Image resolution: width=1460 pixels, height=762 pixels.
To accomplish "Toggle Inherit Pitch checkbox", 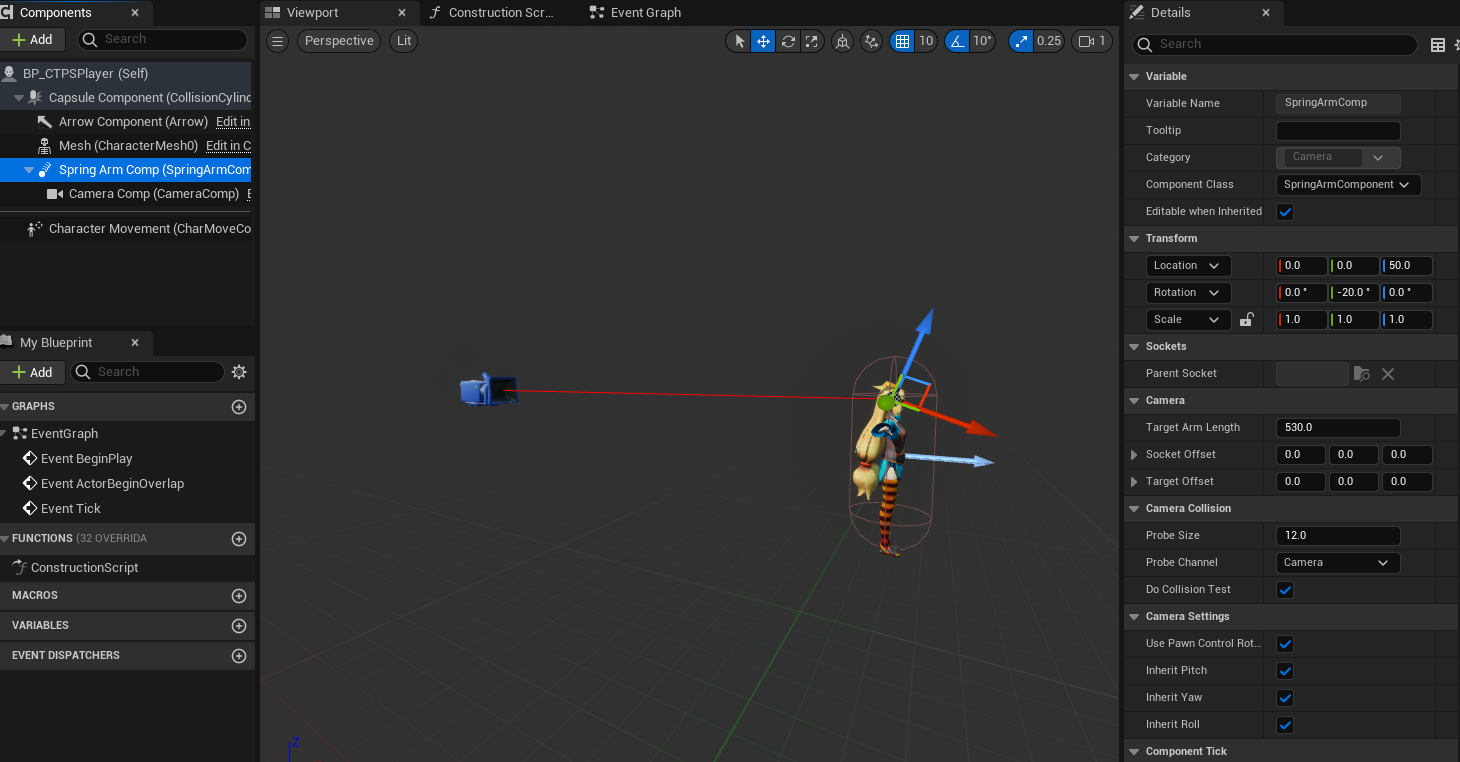I will click(1286, 671).
